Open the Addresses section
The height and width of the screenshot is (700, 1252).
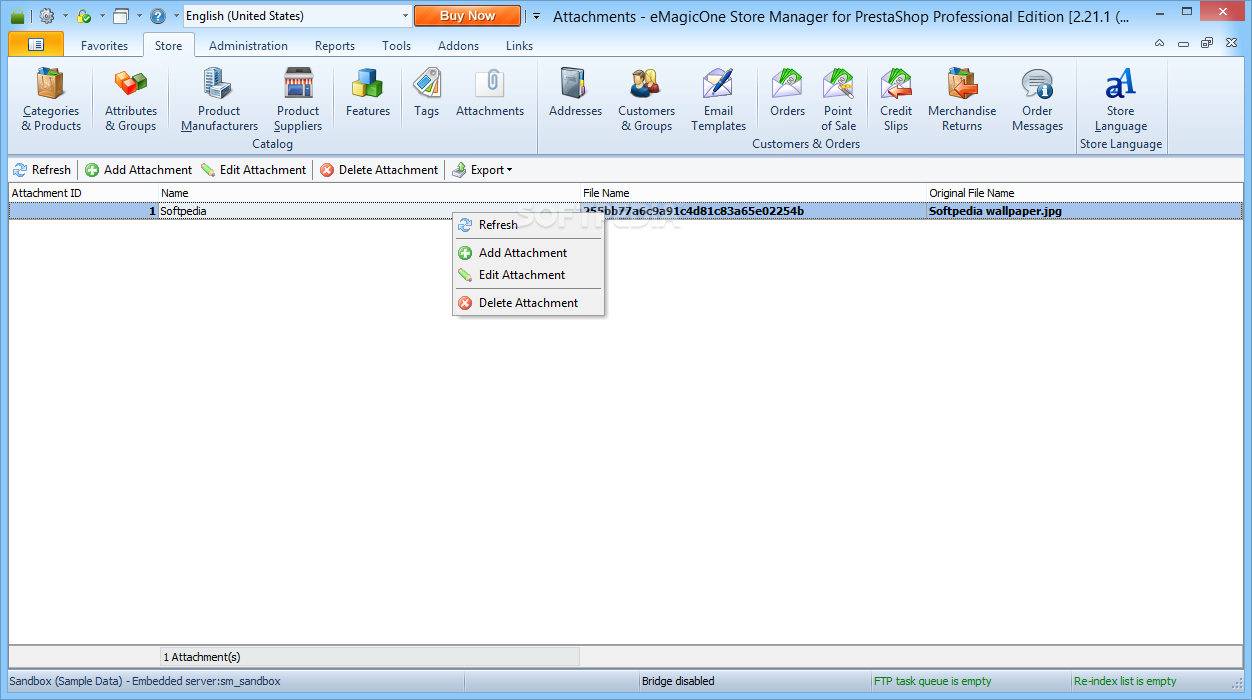point(575,94)
